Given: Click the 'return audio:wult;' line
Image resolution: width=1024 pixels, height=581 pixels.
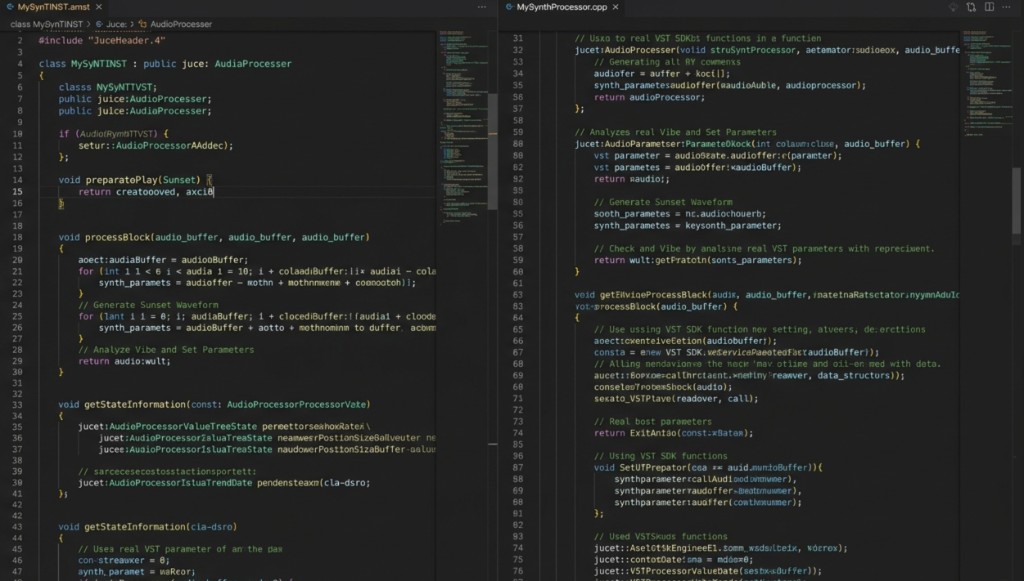Looking at the screenshot, I should [x=124, y=361].
